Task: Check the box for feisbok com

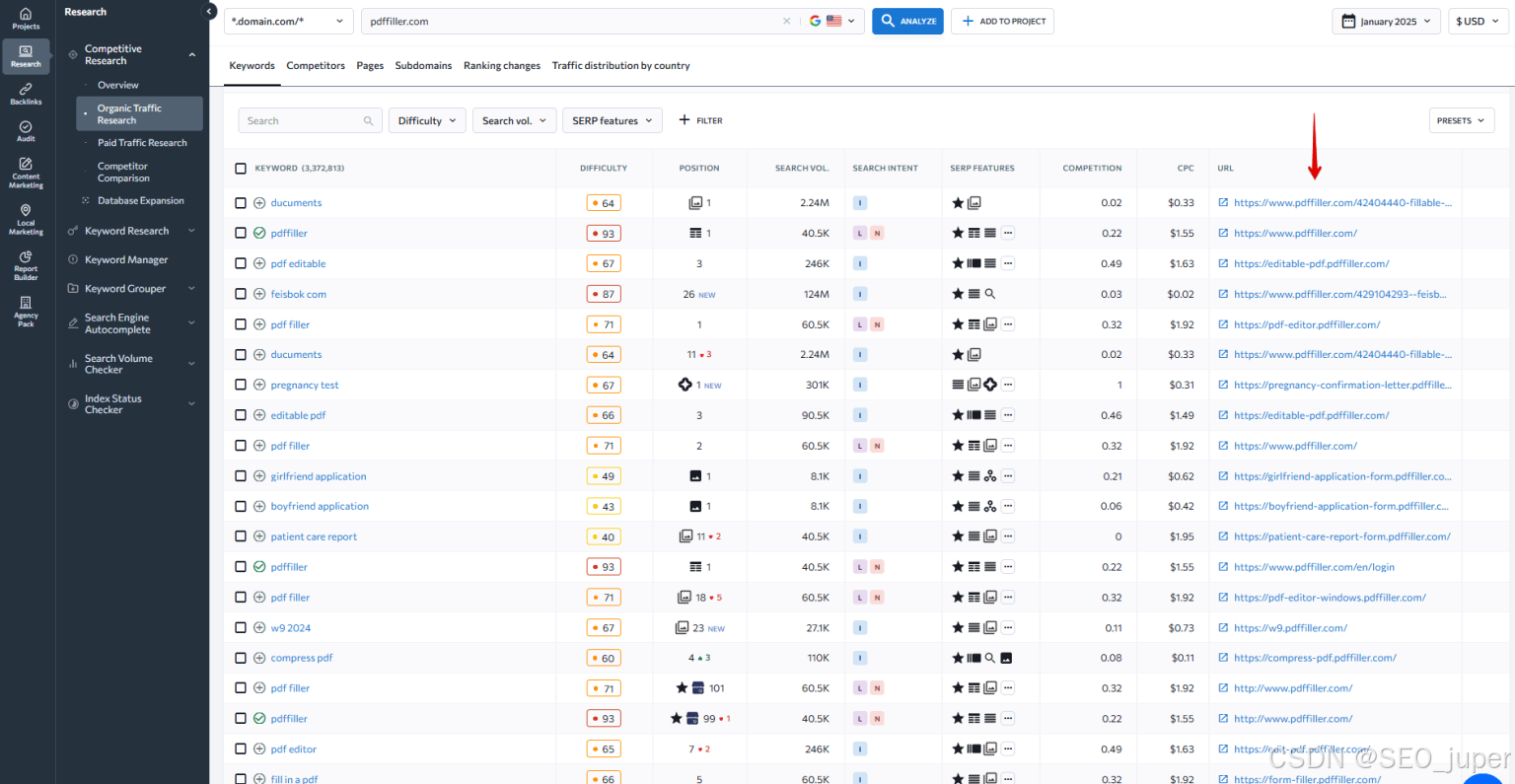Action: click(241, 294)
